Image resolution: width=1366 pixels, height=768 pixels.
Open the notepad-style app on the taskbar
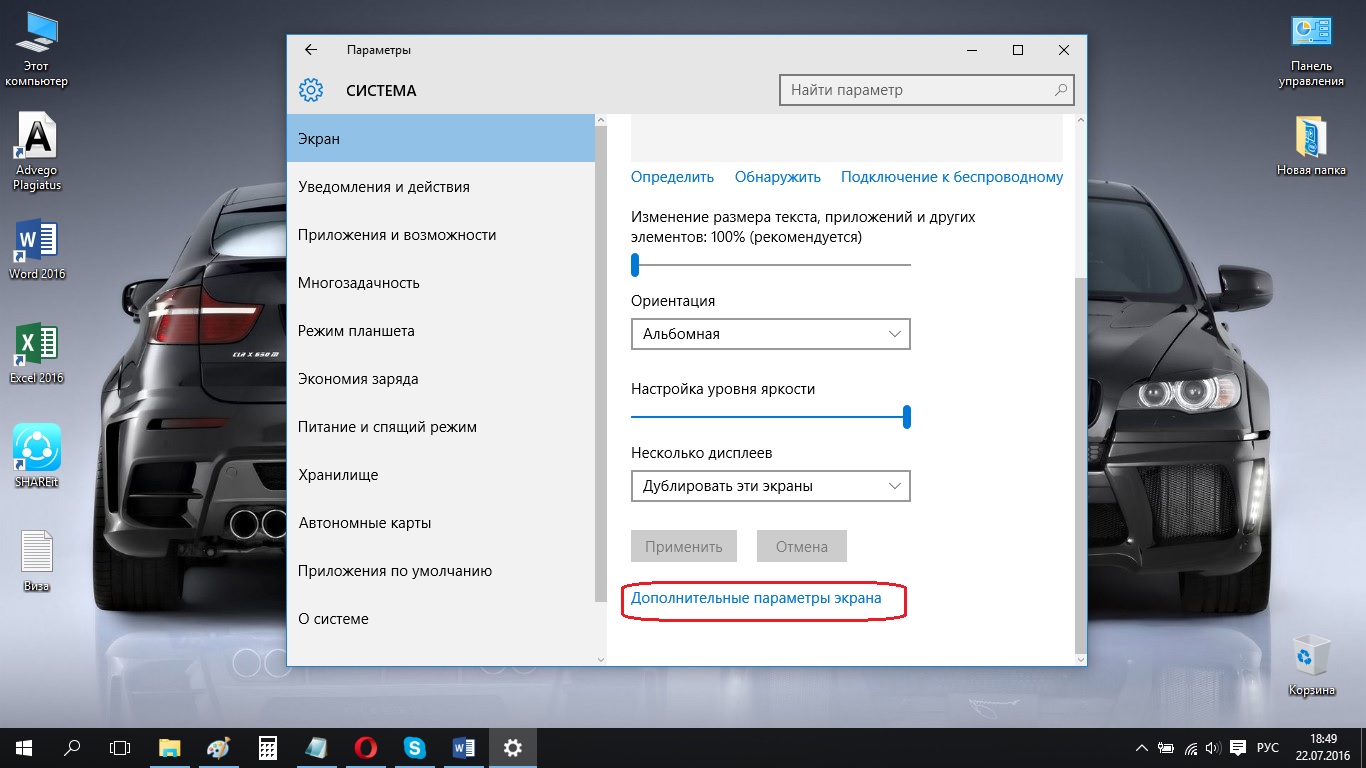coord(316,748)
